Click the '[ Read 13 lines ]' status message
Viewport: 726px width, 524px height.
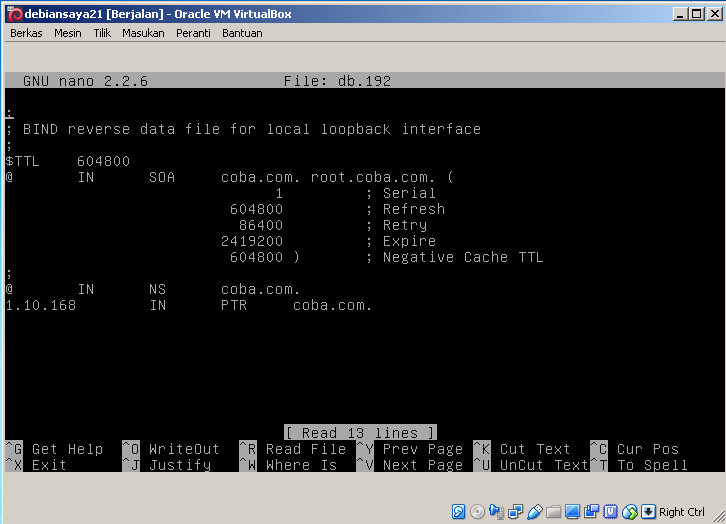(360, 433)
